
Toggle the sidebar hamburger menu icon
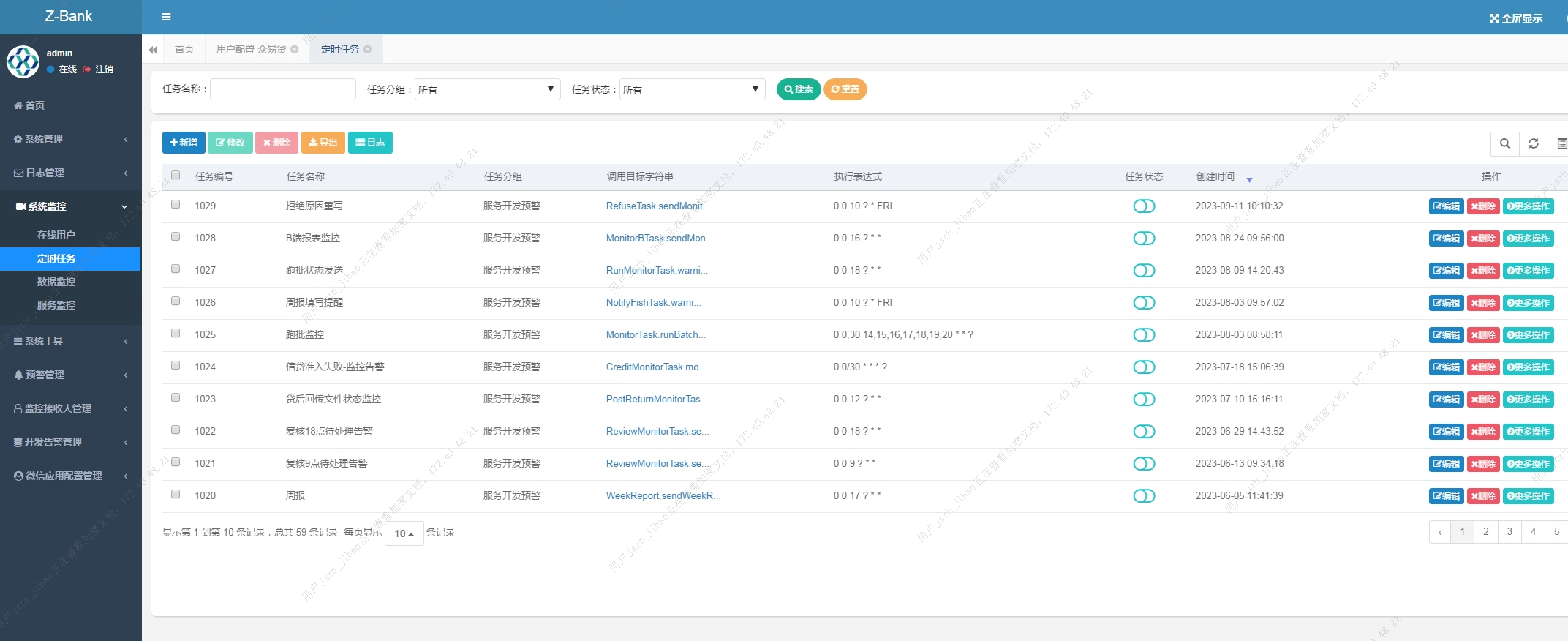(166, 17)
